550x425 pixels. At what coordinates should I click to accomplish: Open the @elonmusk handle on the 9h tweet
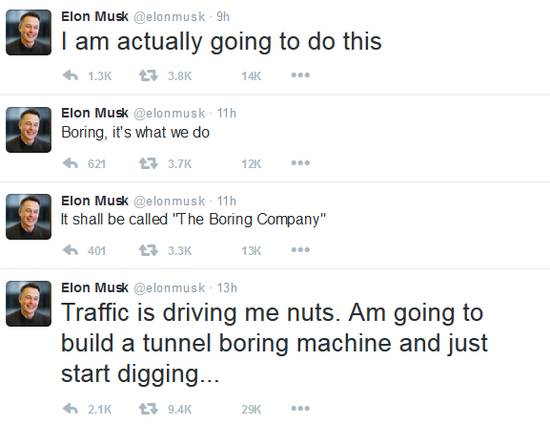(x=169, y=17)
